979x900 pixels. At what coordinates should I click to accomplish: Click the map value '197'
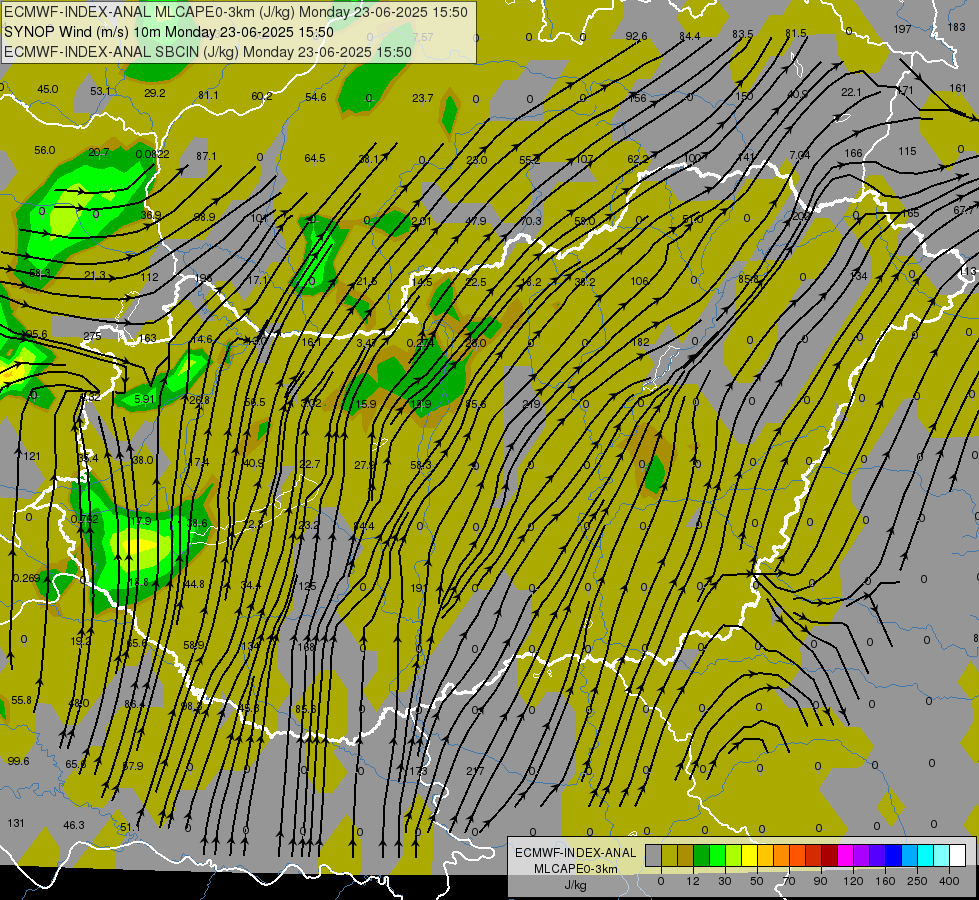coord(902,29)
